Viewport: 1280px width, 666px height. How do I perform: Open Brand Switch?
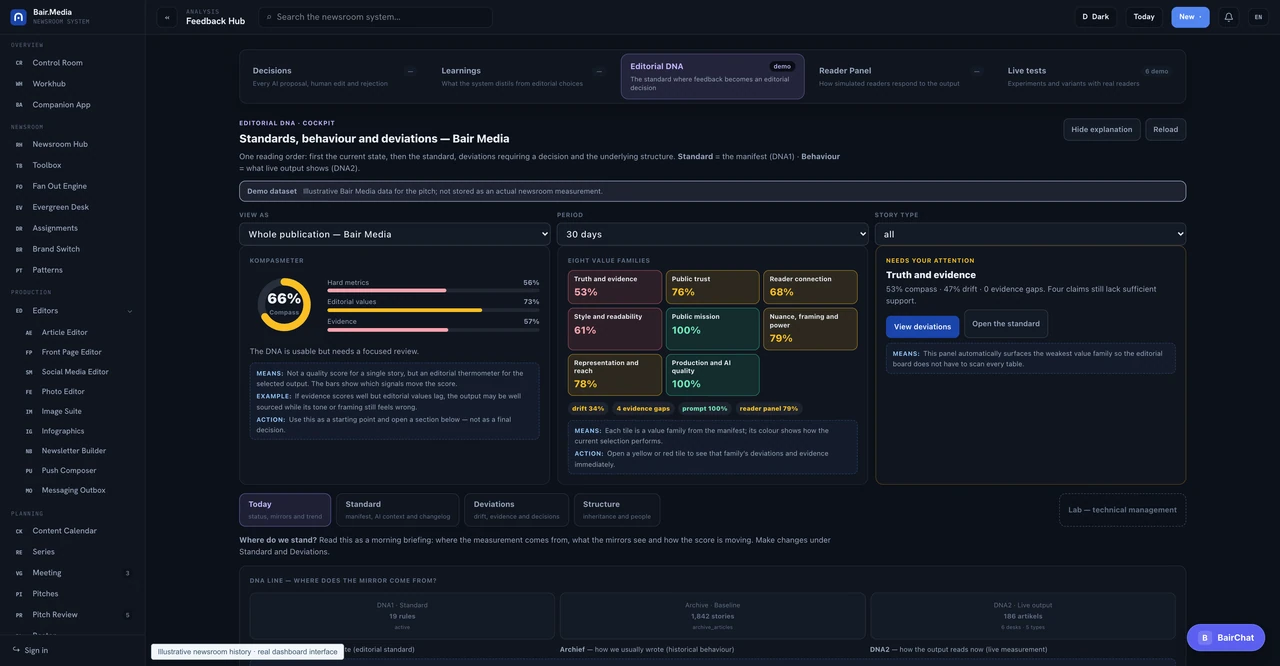coord(72,249)
